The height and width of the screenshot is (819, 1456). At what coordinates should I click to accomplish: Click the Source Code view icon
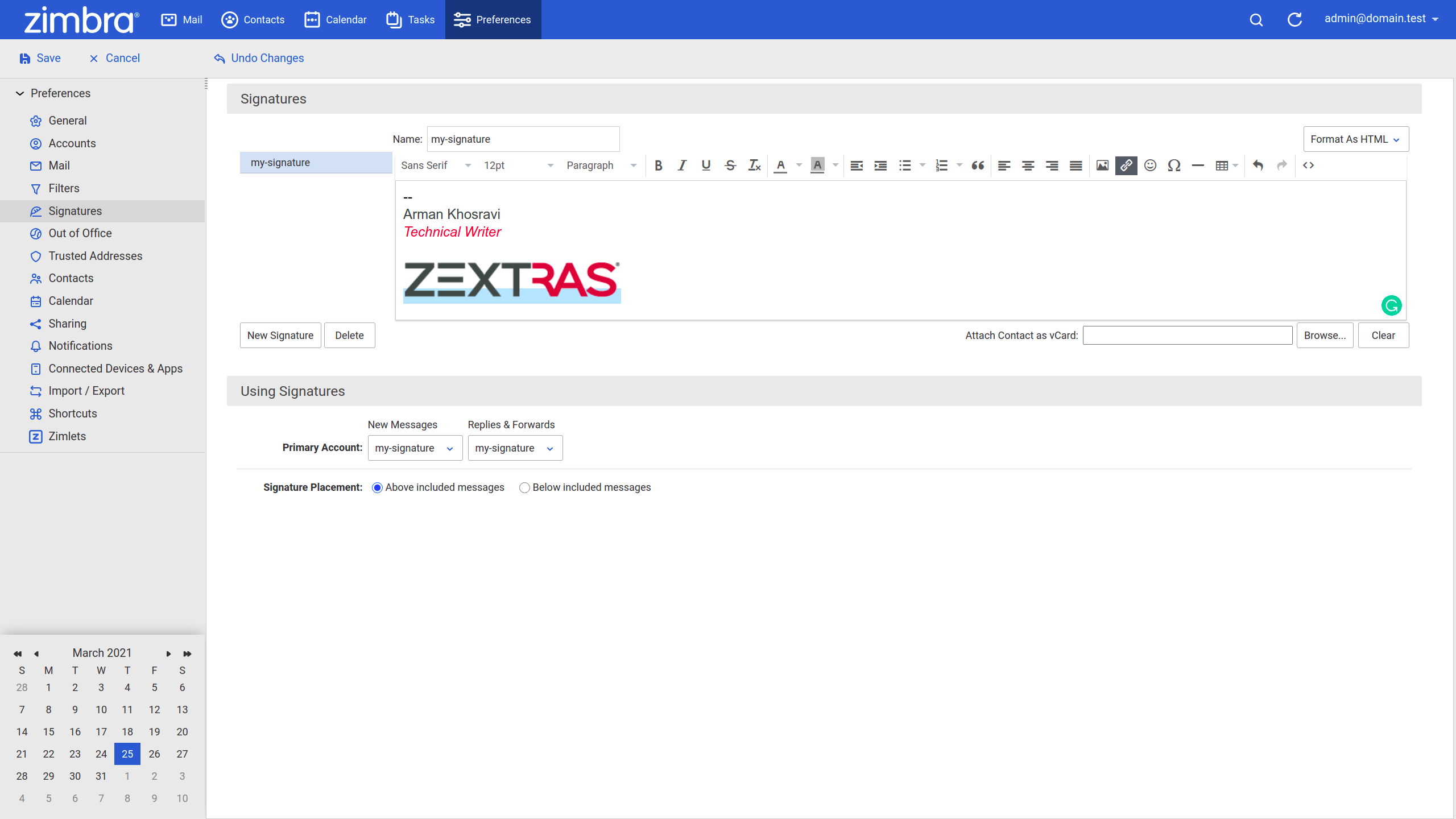[x=1308, y=165]
